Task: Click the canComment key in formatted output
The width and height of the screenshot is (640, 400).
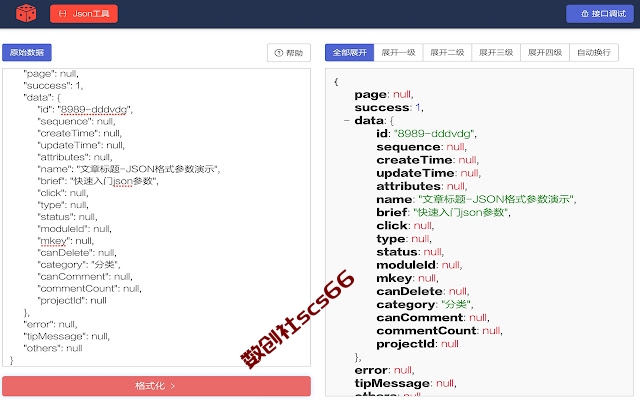Action: 420,318
